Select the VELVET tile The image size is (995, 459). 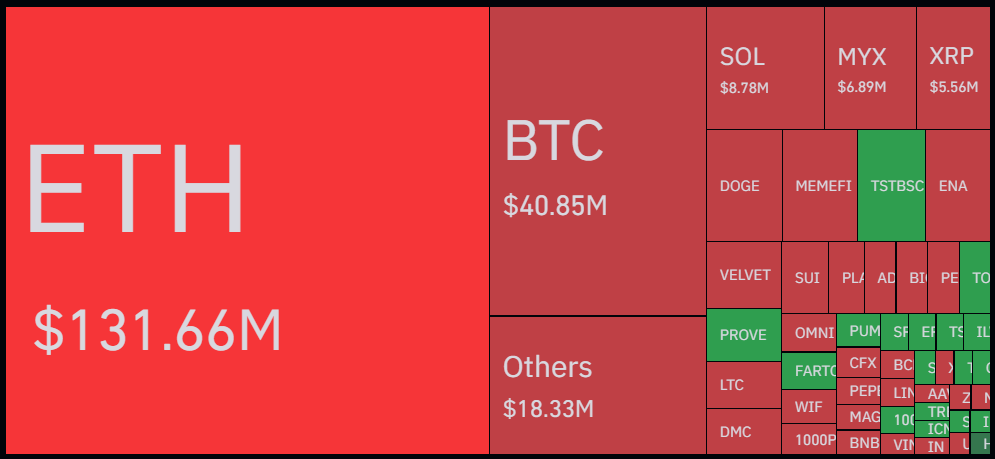(744, 275)
